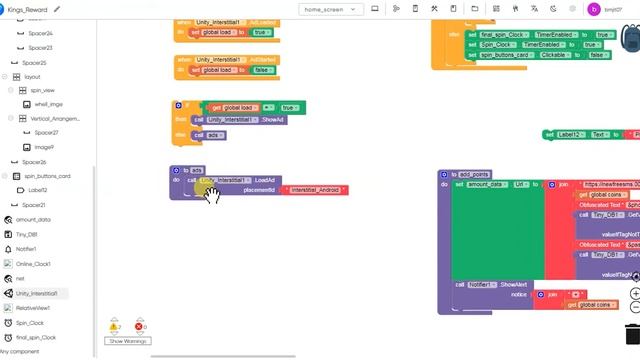Select Notifier1 component
The width and height of the screenshot is (640, 360).
(x=26, y=249)
